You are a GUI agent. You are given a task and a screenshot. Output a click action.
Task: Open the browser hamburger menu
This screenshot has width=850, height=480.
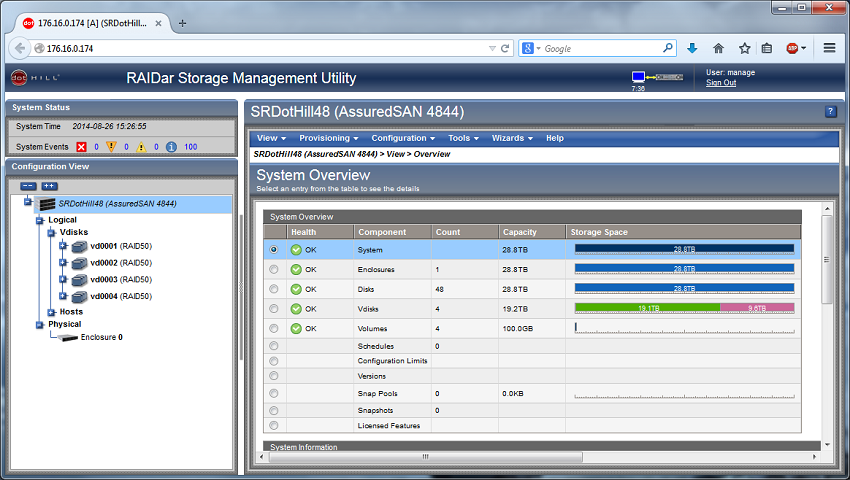[829, 48]
